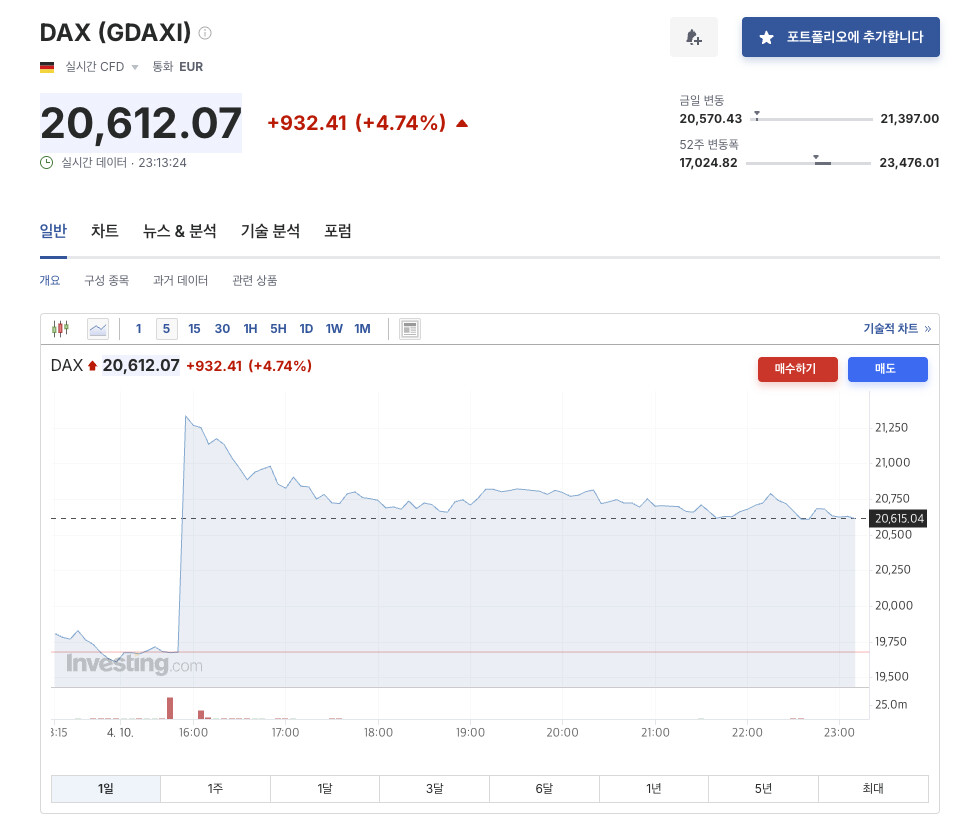Click the 52주 변동폭 range slider
The height and width of the screenshot is (826, 969).
(808, 163)
